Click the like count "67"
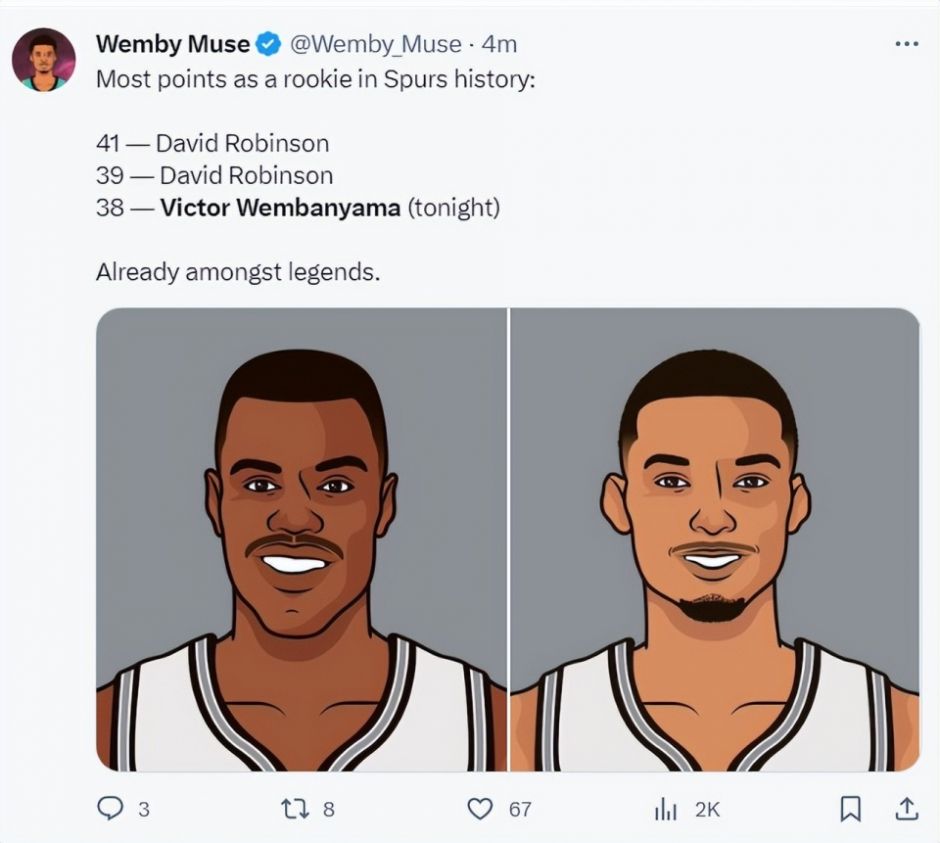Image resolution: width=940 pixels, height=843 pixels. click(520, 809)
